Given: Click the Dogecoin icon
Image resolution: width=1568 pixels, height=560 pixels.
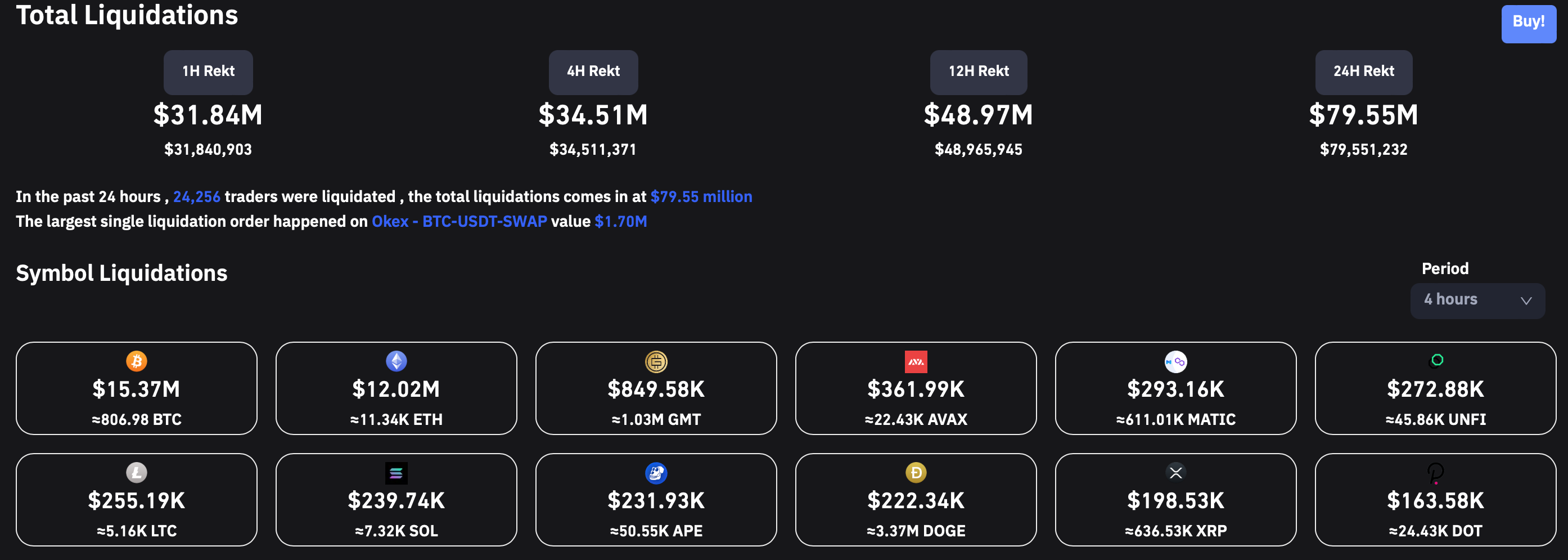Looking at the screenshot, I should coord(916,472).
